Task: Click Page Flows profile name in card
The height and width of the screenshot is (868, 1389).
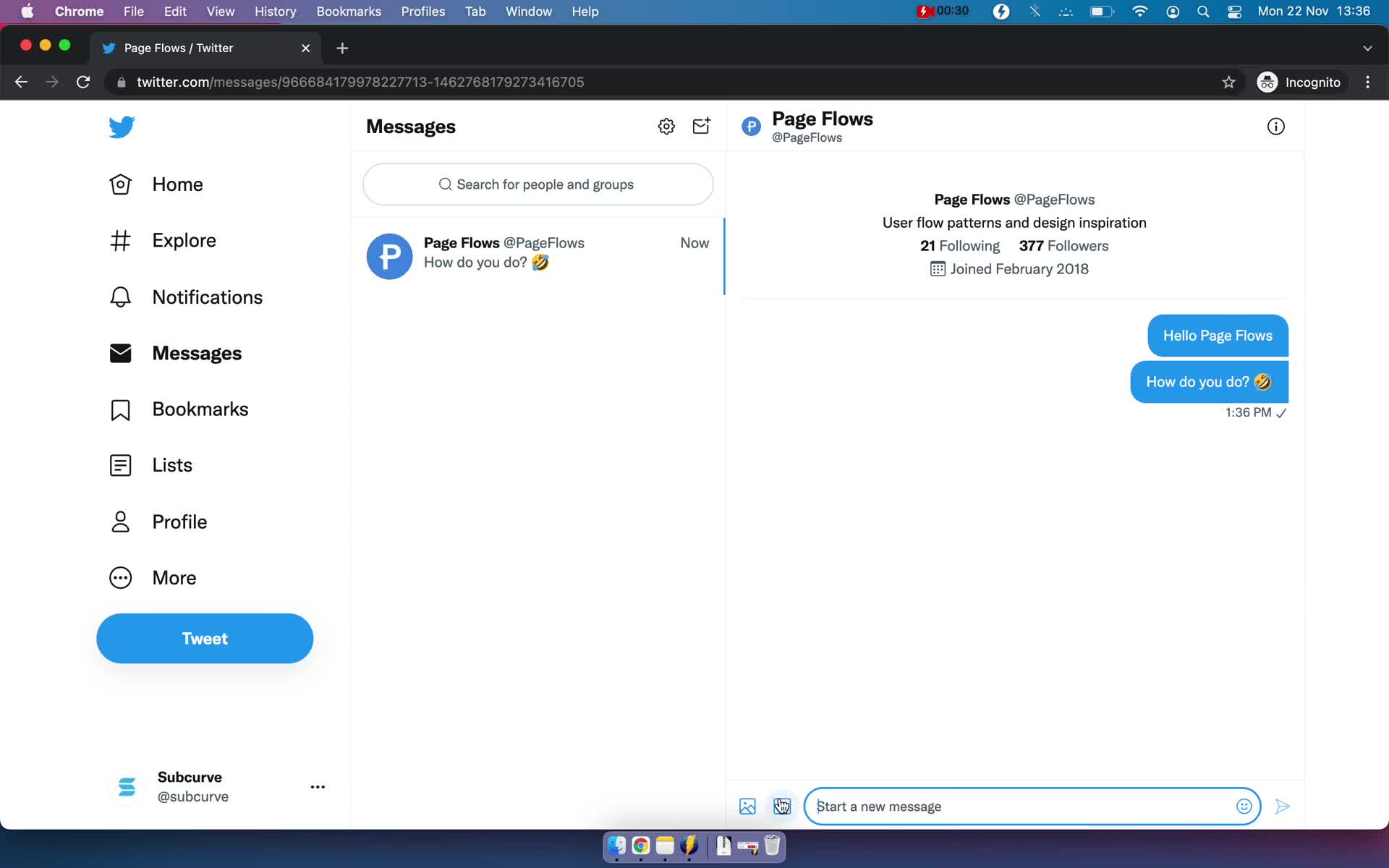Action: (972, 200)
